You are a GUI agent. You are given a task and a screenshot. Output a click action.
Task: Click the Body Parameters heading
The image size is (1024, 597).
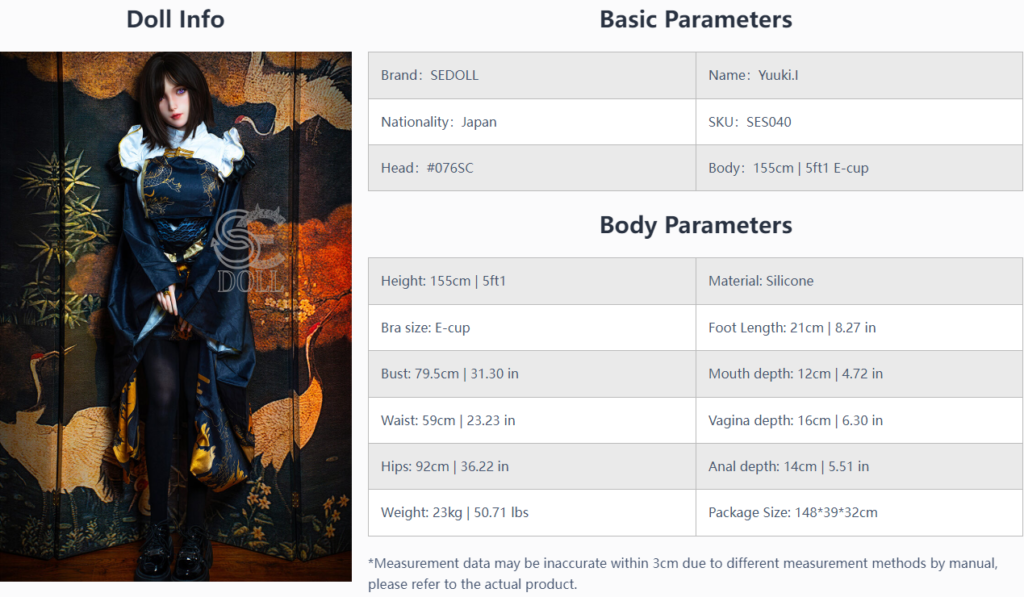pyautogui.click(x=696, y=225)
